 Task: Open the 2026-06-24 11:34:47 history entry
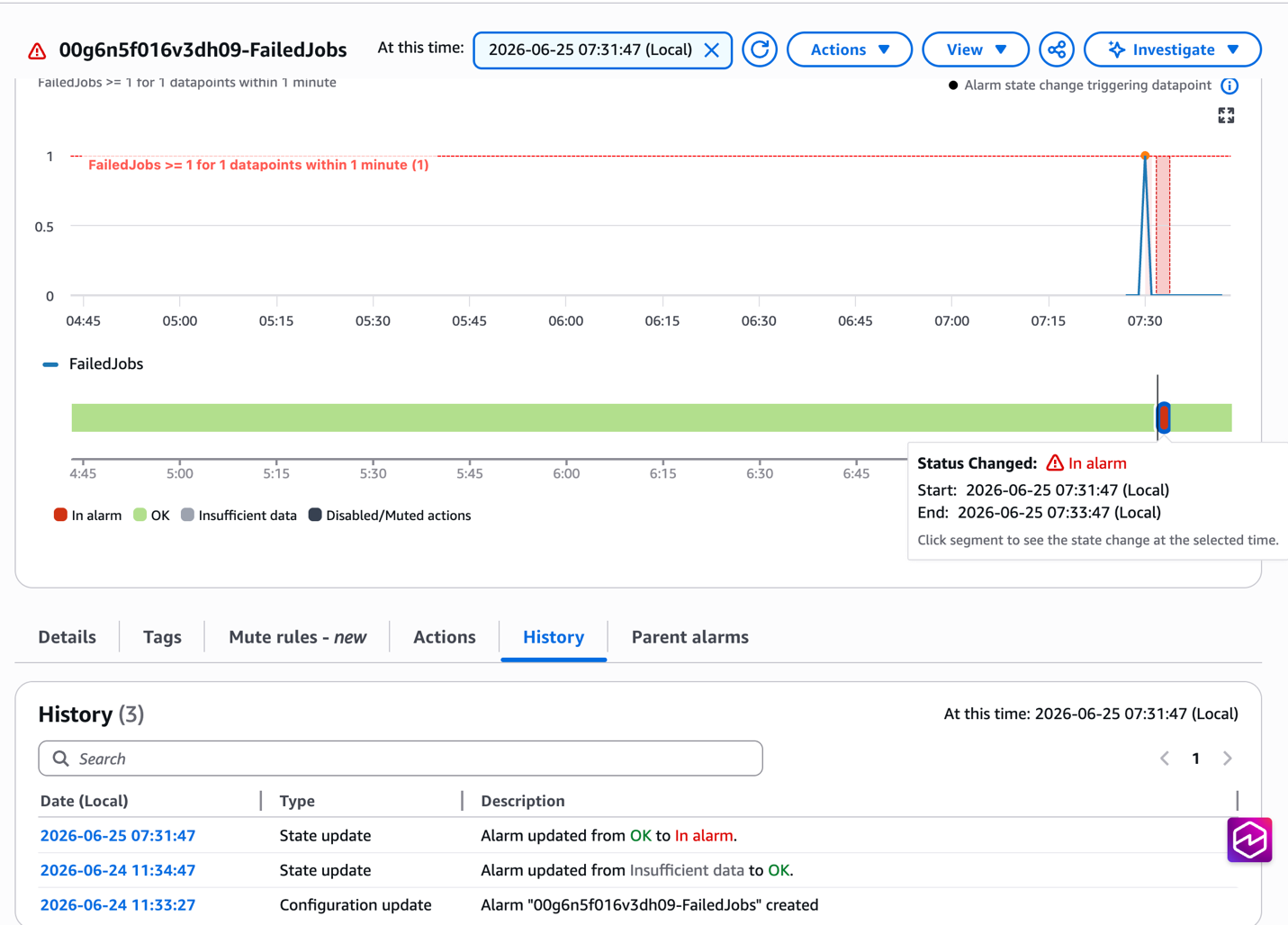click(118, 870)
